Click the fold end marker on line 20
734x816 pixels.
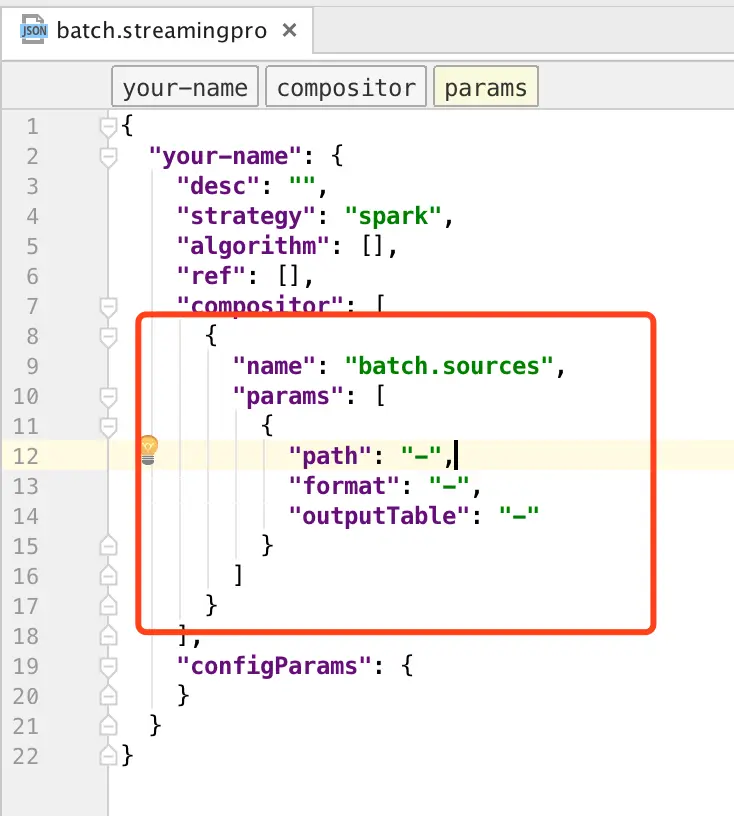point(108,696)
